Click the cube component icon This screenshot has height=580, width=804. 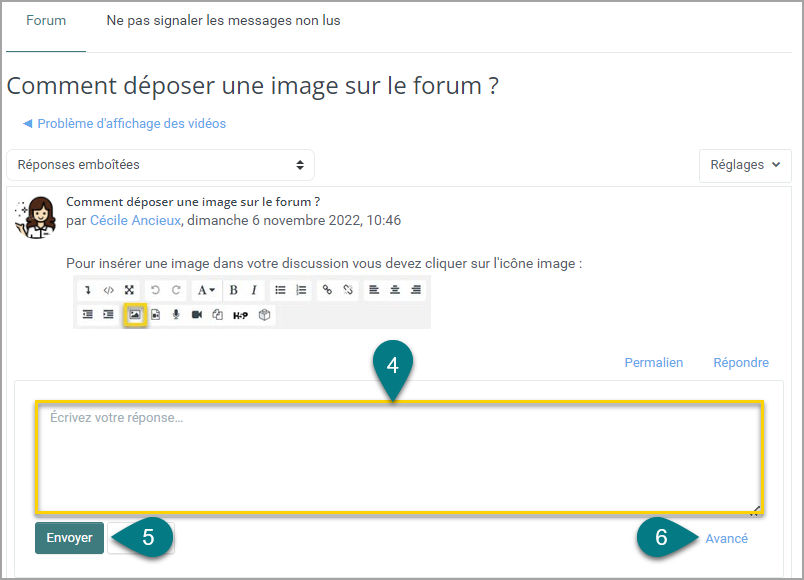click(264, 314)
